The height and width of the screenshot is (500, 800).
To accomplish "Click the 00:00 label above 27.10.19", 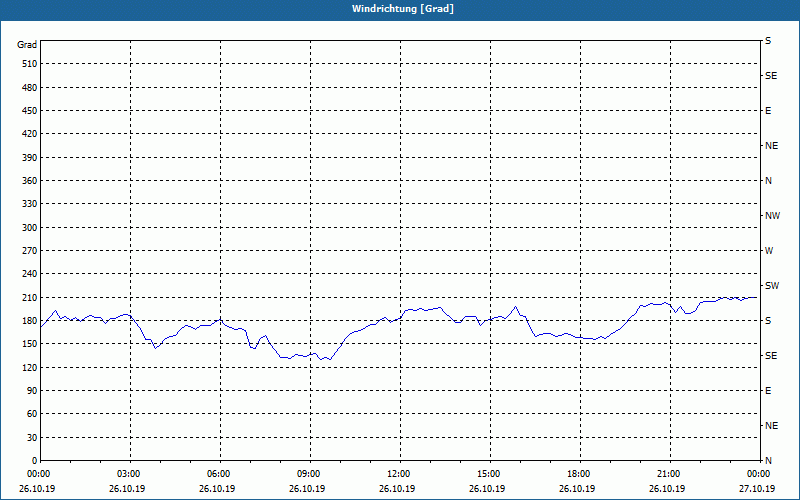I will coord(759,474).
